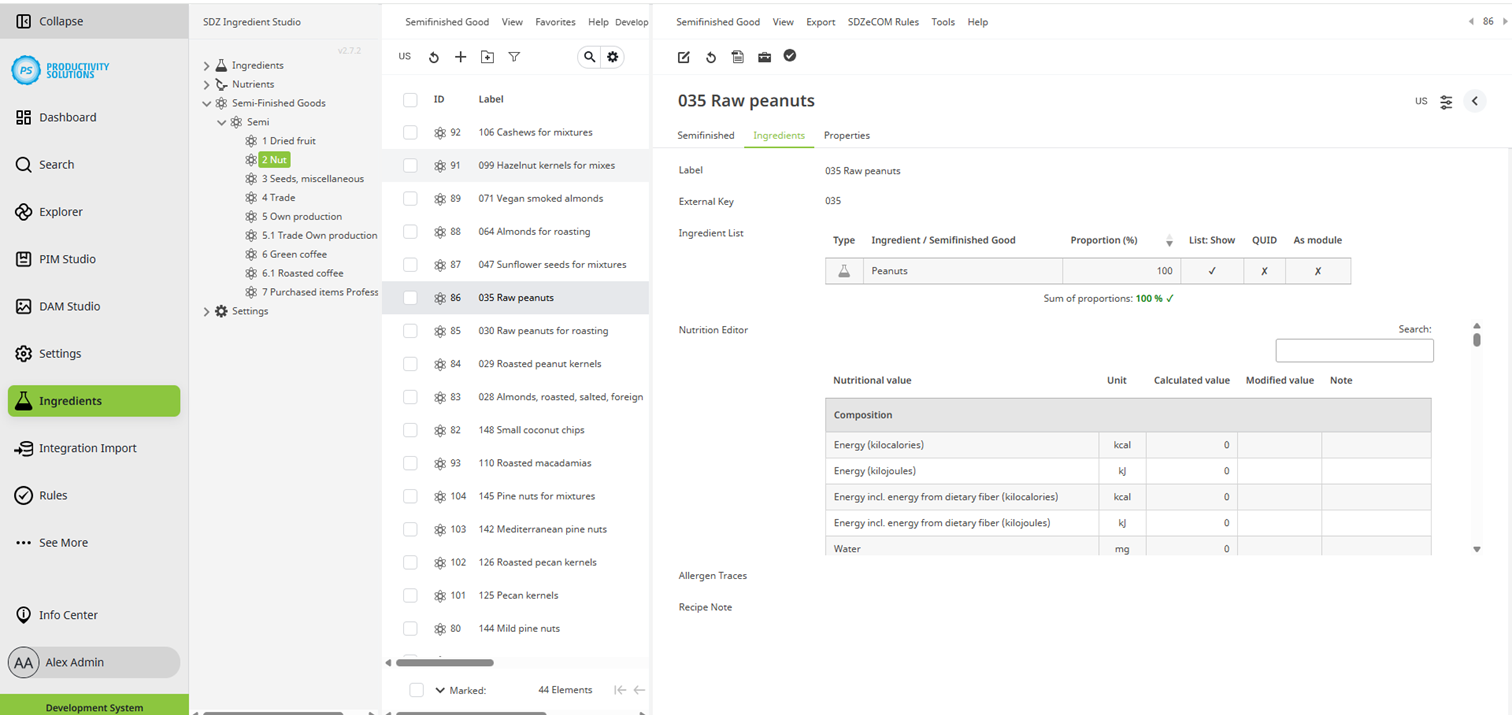Open the search magnifier icon above the list
This screenshot has width=1512, height=715.
tap(589, 57)
